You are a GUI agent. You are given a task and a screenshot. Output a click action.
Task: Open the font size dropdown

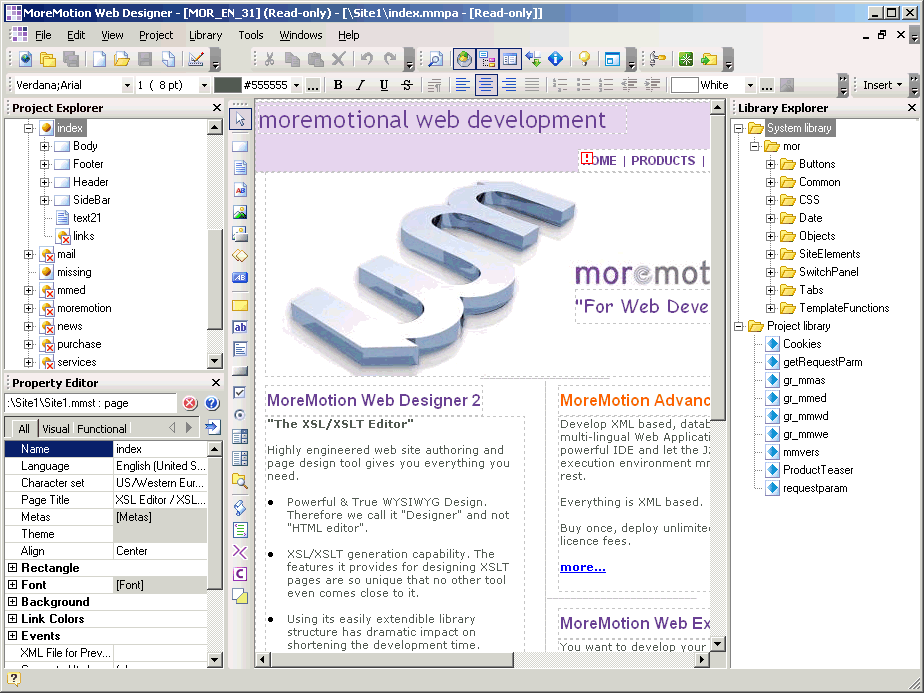pos(204,85)
